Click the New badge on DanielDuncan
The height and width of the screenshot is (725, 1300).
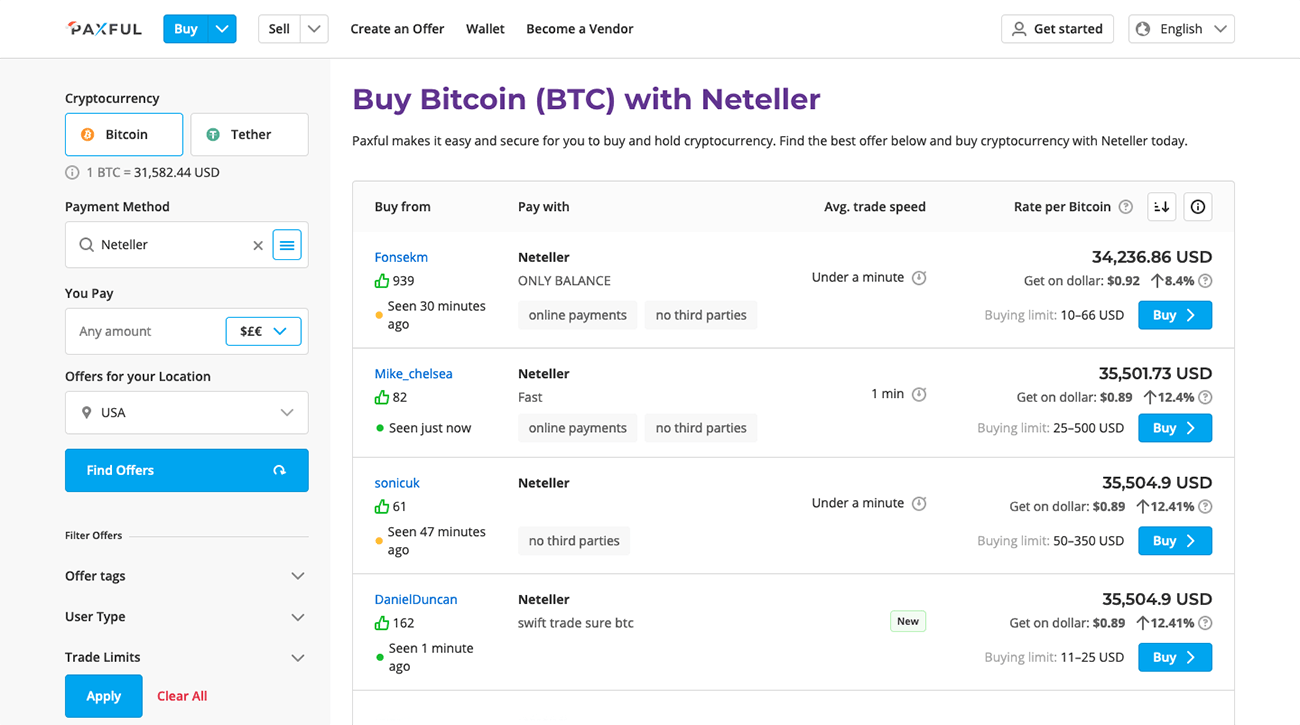click(x=908, y=621)
